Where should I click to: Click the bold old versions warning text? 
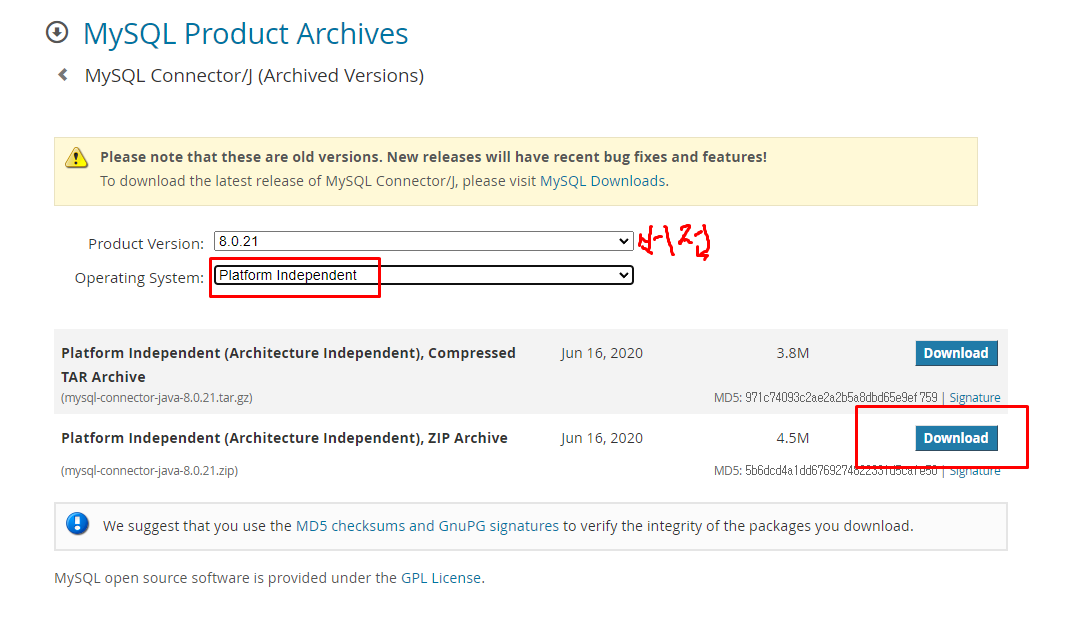[434, 157]
